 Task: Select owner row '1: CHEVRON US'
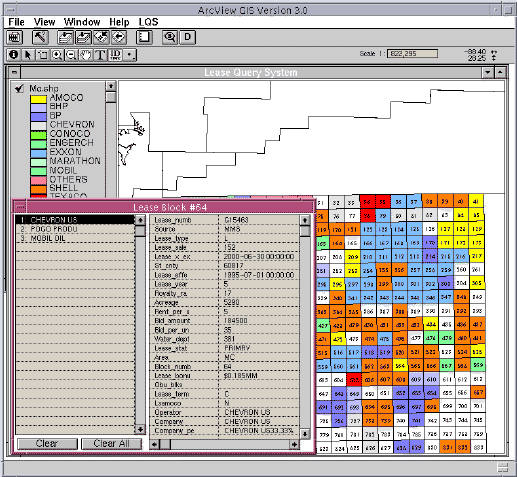tap(75, 220)
